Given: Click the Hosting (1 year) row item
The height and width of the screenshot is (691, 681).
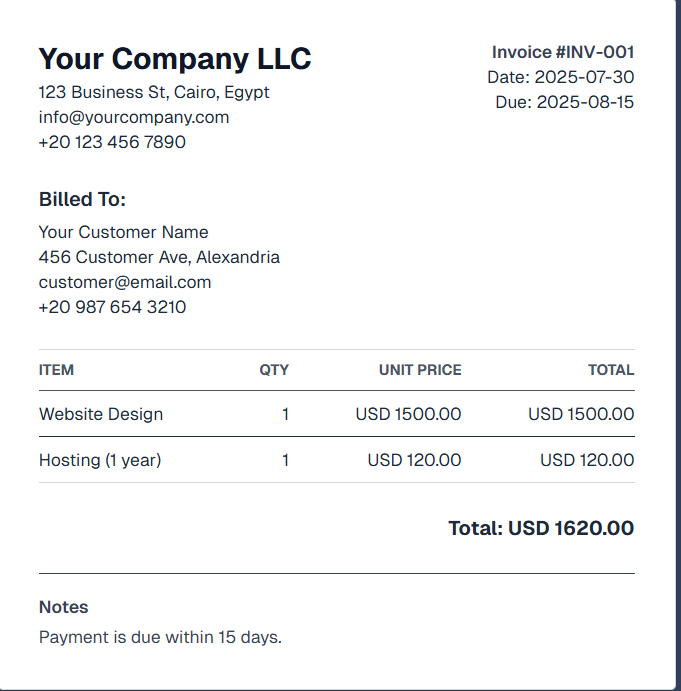Looking at the screenshot, I should 100,461.
